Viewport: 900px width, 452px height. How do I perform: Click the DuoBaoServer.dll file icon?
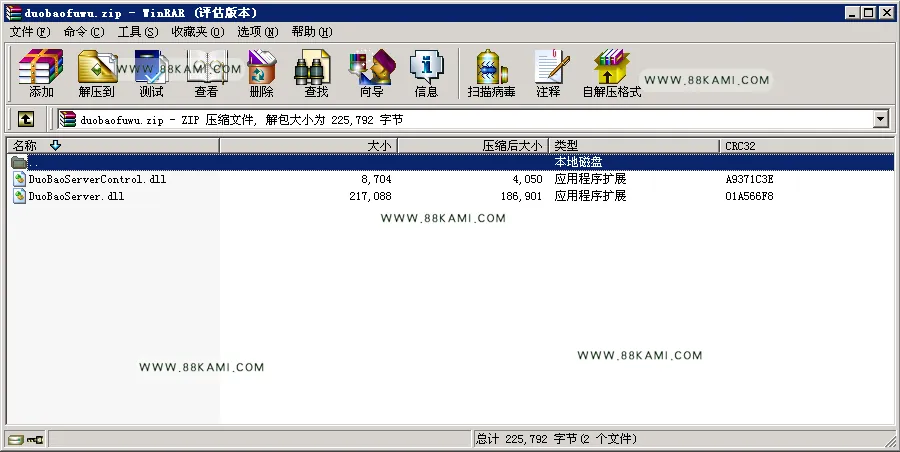[x=20, y=196]
